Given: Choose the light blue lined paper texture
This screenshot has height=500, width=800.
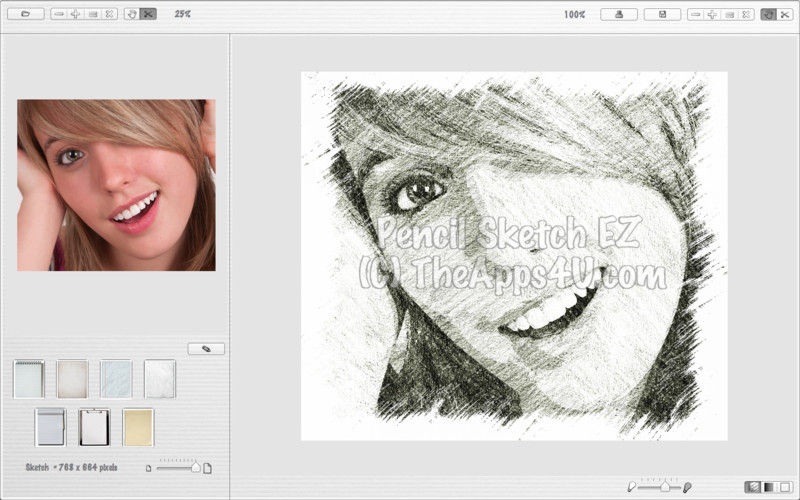Looking at the screenshot, I should click(116, 379).
